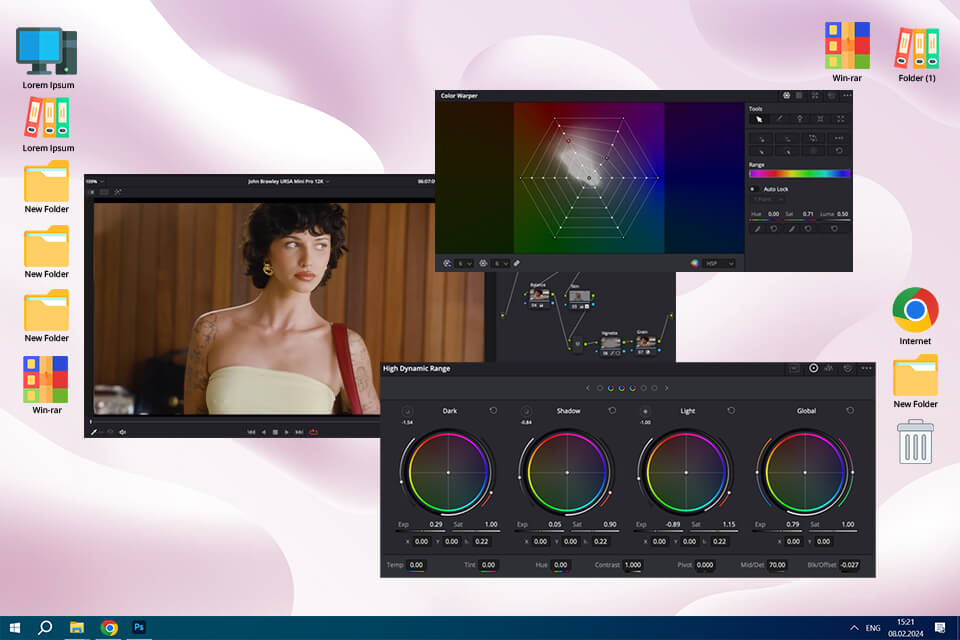Toggle the Shadow zone enable circle

(x=526, y=411)
